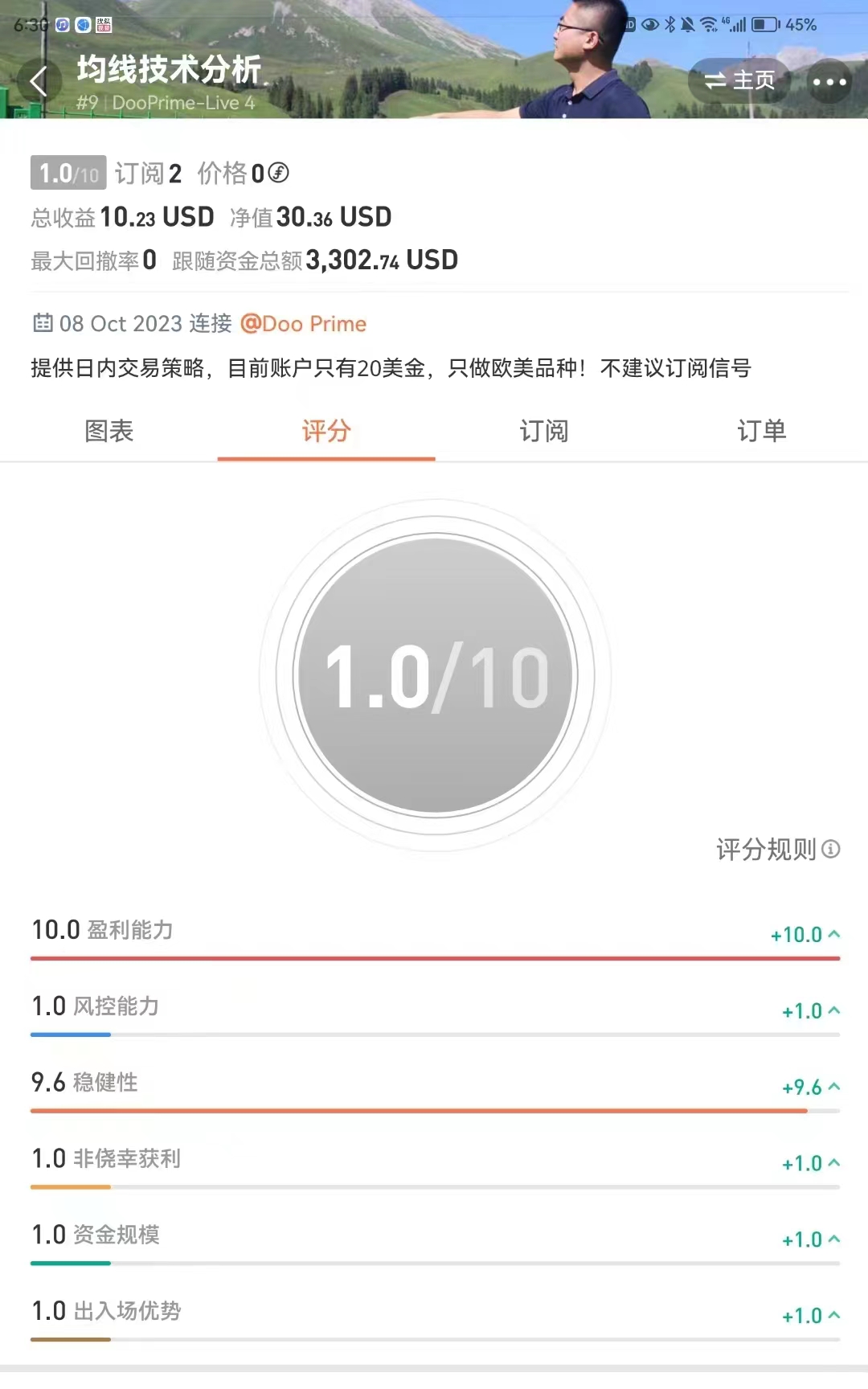Tap the 评分规则 info icon

[x=832, y=849]
